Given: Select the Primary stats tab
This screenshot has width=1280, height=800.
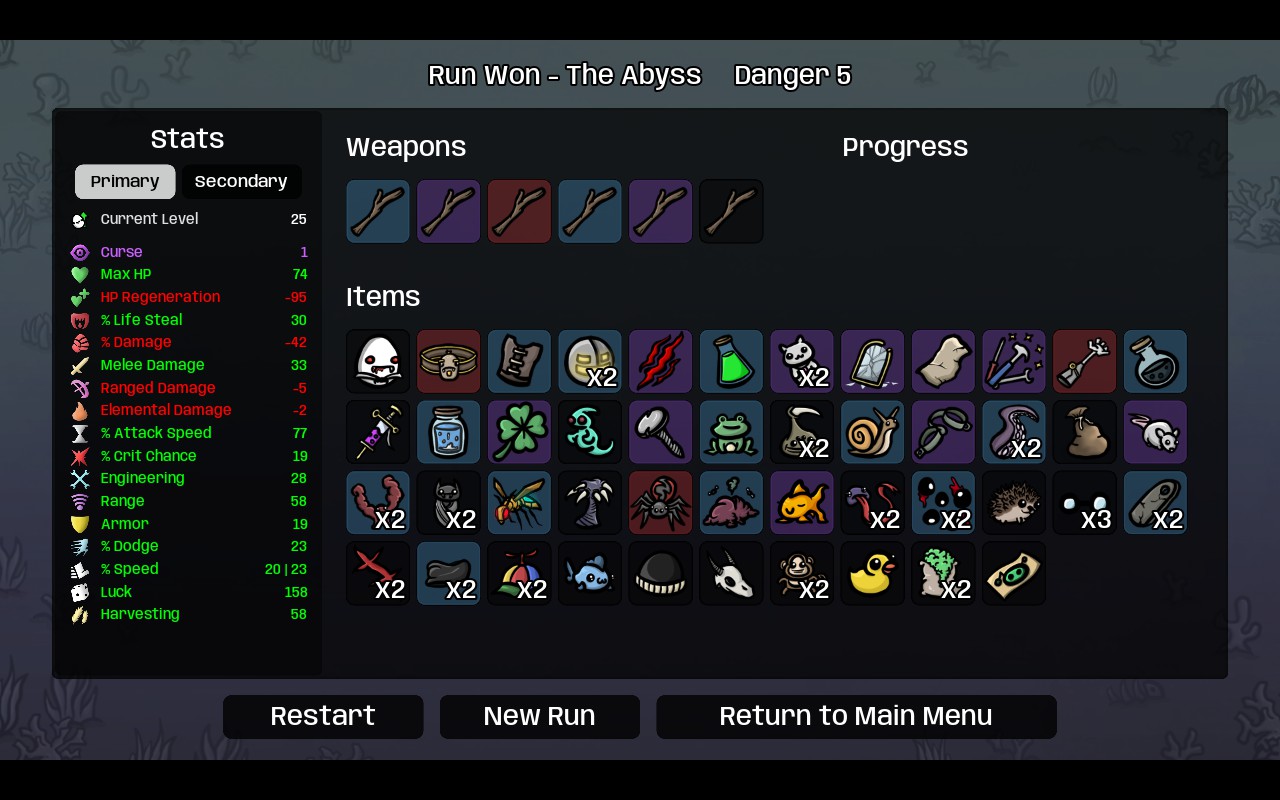Looking at the screenshot, I should [125, 182].
